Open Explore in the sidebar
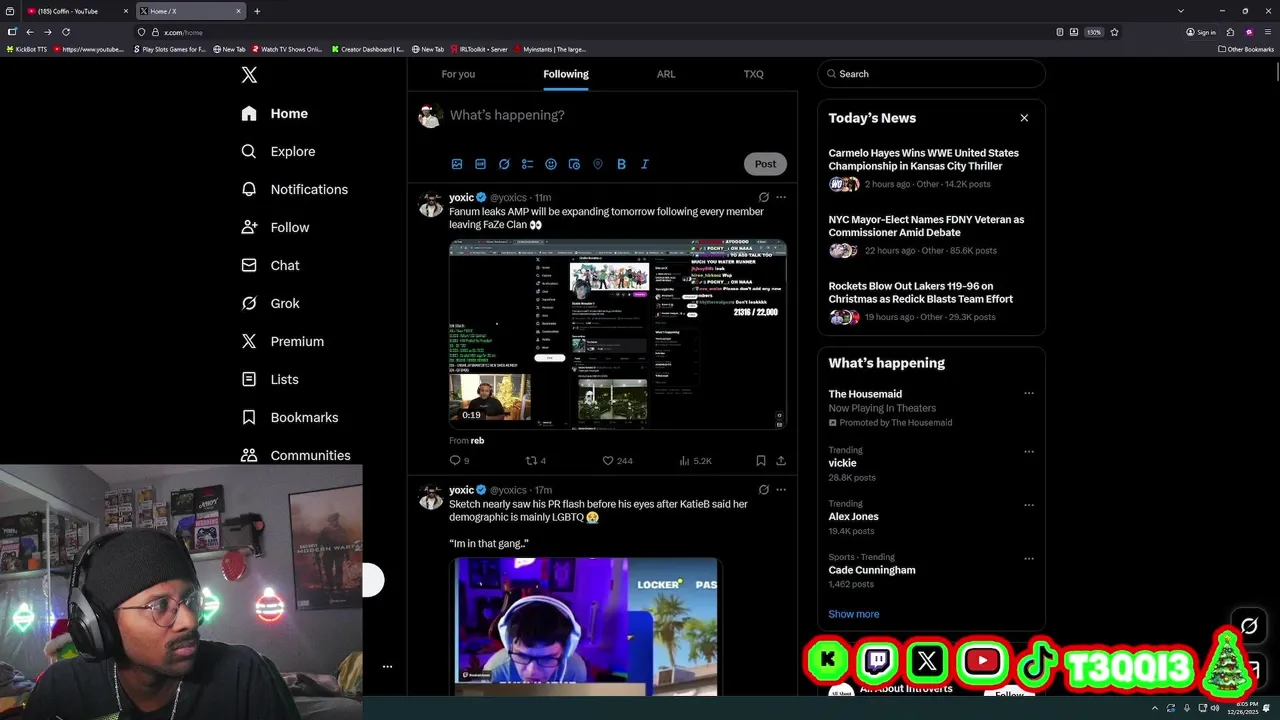 tap(278, 151)
